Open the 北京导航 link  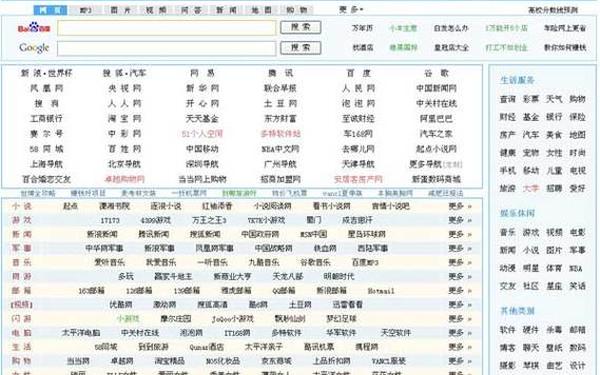click(124, 164)
